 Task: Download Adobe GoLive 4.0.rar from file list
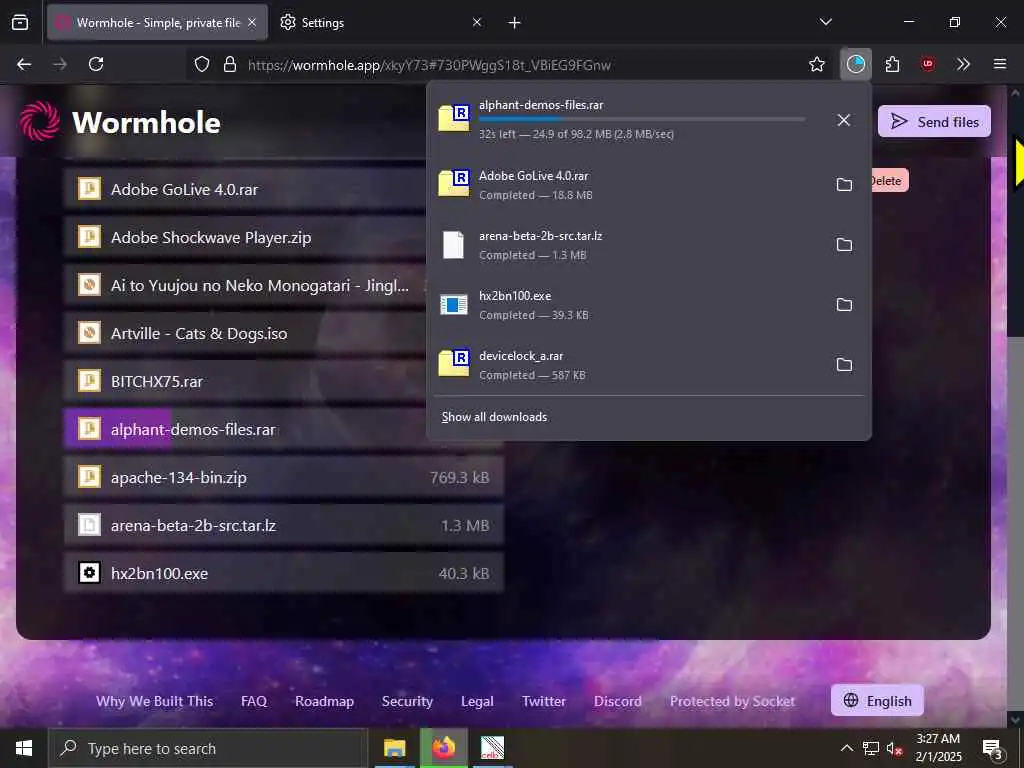tap(245, 189)
